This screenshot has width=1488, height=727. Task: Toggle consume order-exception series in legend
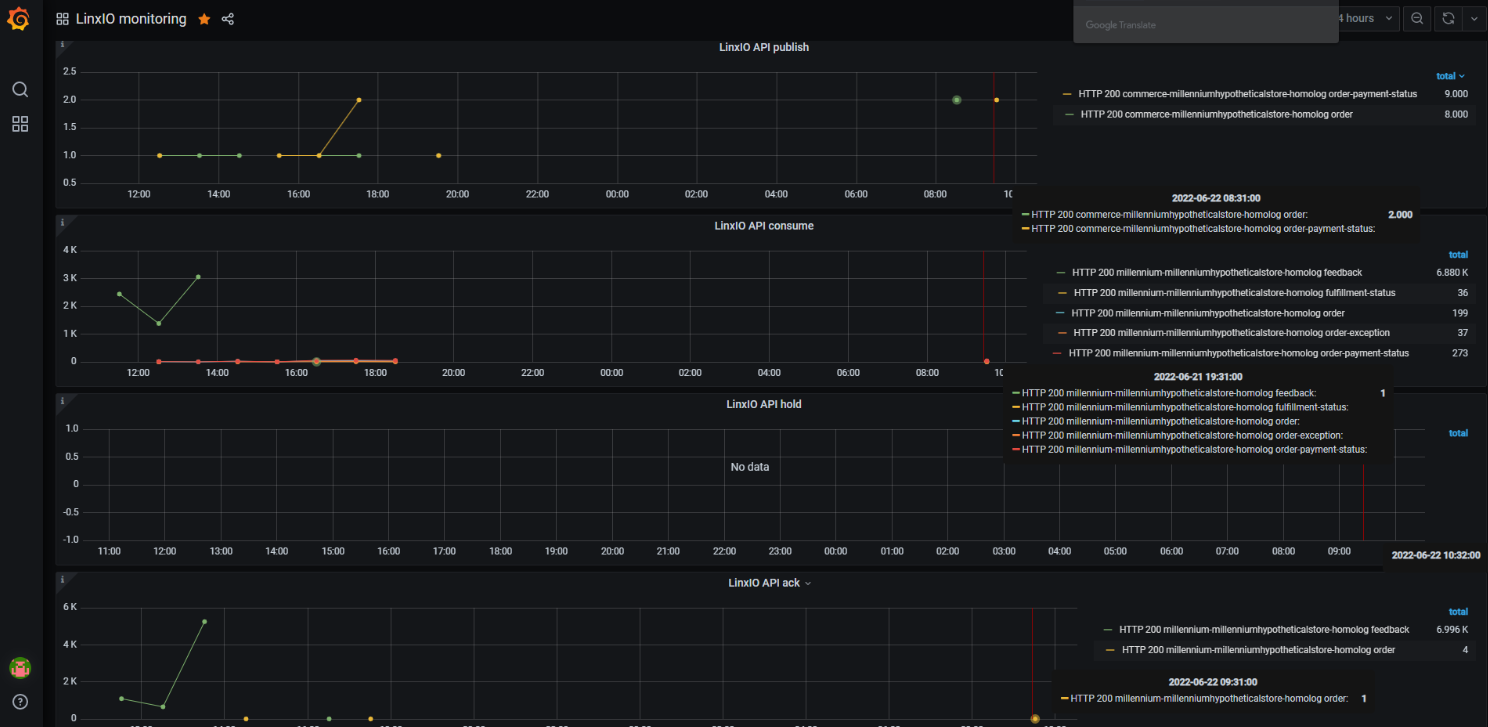tap(1231, 333)
